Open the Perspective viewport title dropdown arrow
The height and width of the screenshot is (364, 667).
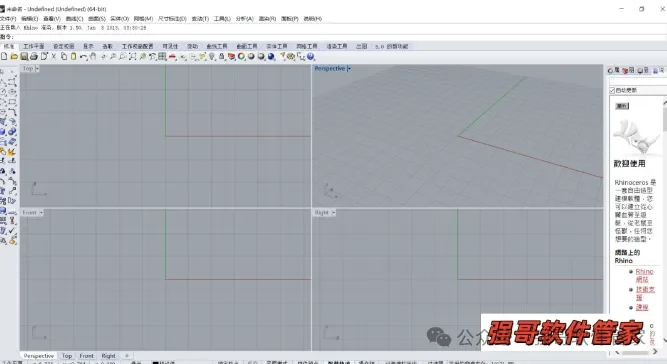click(x=349, y=68)
